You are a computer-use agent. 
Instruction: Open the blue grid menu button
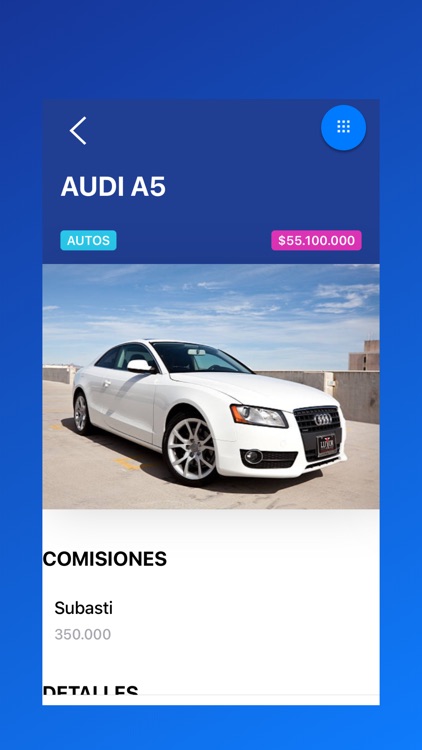coord(343,128)
